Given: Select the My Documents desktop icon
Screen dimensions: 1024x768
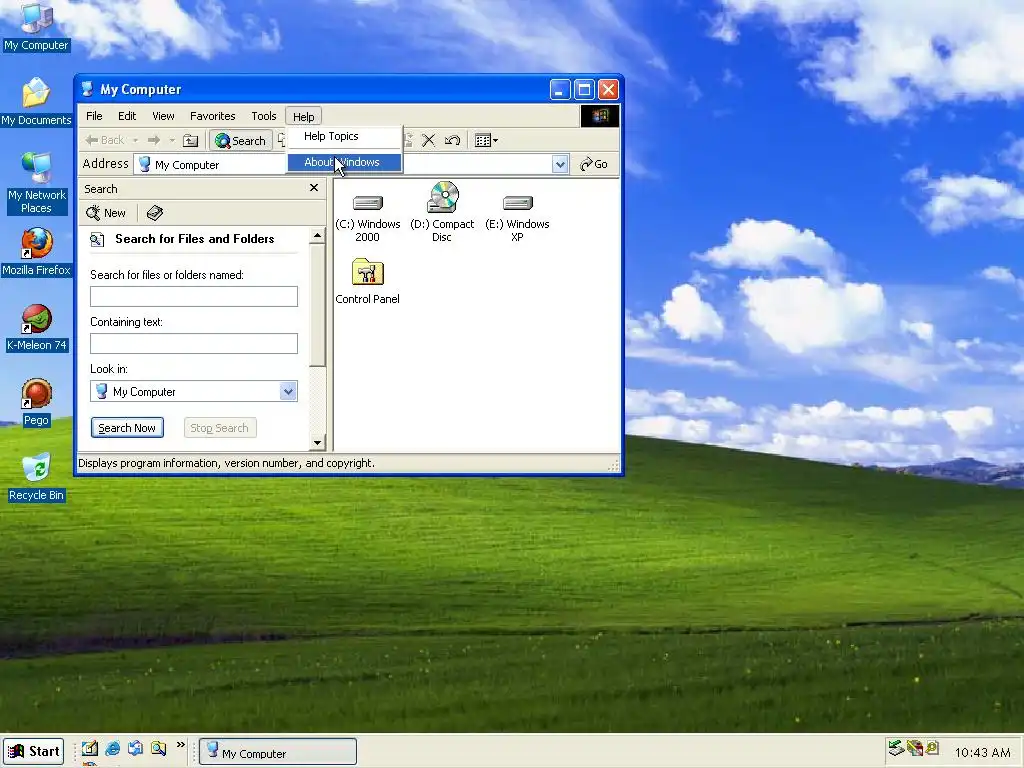Looking at the screenshot, I should pos(36,102).
